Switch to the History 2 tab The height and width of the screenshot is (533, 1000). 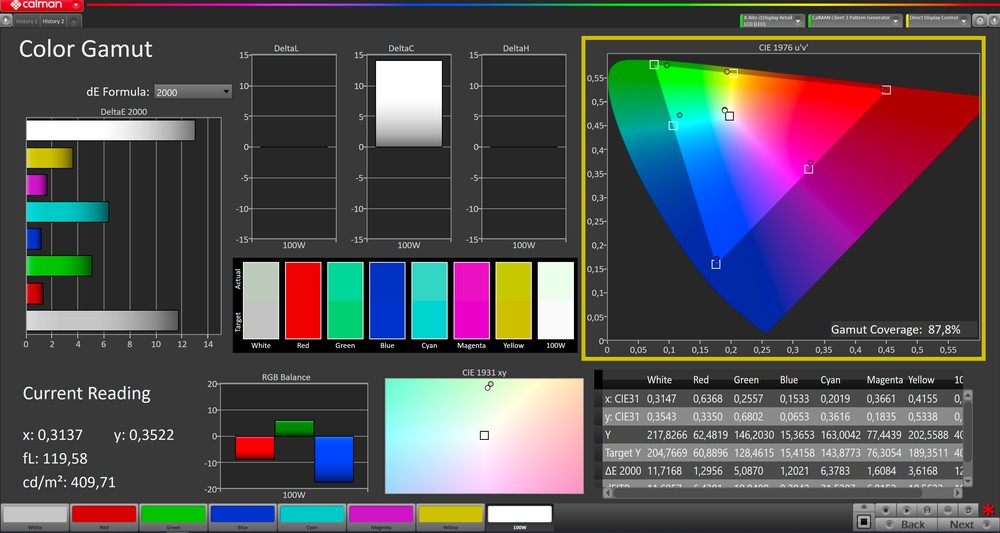point(55,21)
